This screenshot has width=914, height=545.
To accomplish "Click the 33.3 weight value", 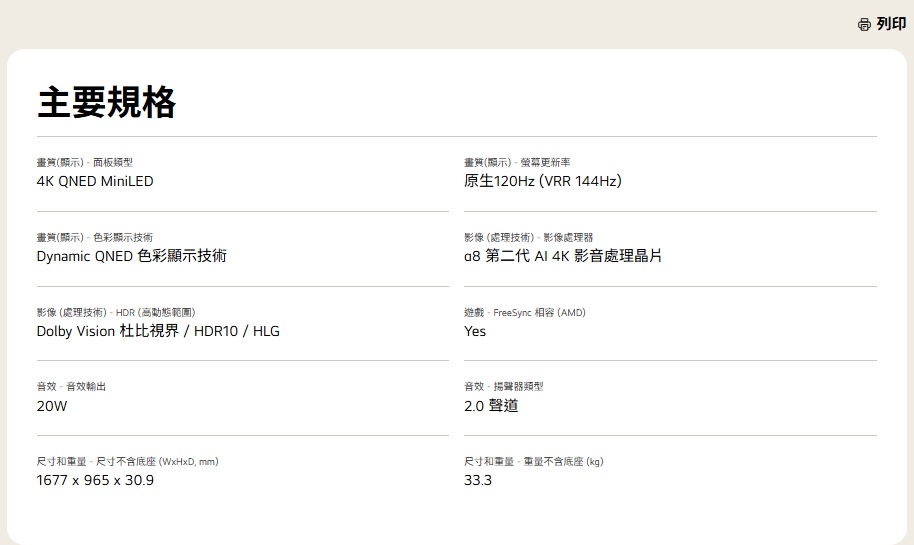I will tap(478, 480).
